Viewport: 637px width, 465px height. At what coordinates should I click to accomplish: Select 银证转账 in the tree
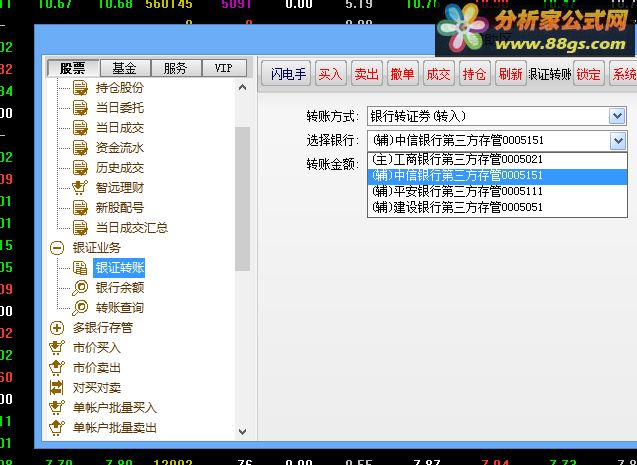[x=119, y=268]
